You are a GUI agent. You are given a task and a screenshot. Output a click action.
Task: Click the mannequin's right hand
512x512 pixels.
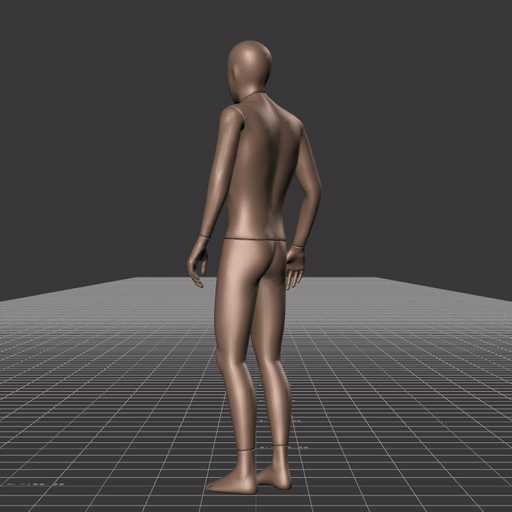tap(295, 267)
